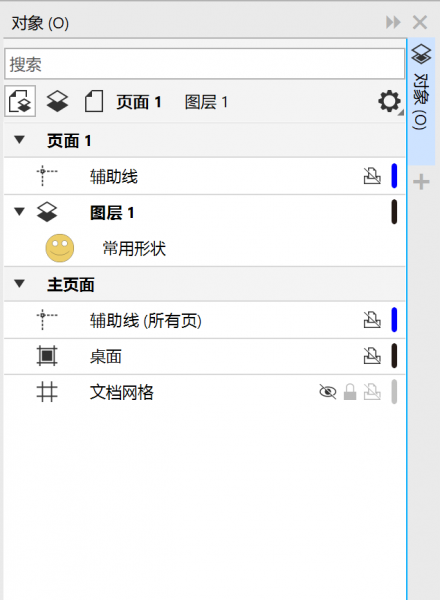
Task: Toggle printing for the 辅助线 layer
Action: click(372, 176)
